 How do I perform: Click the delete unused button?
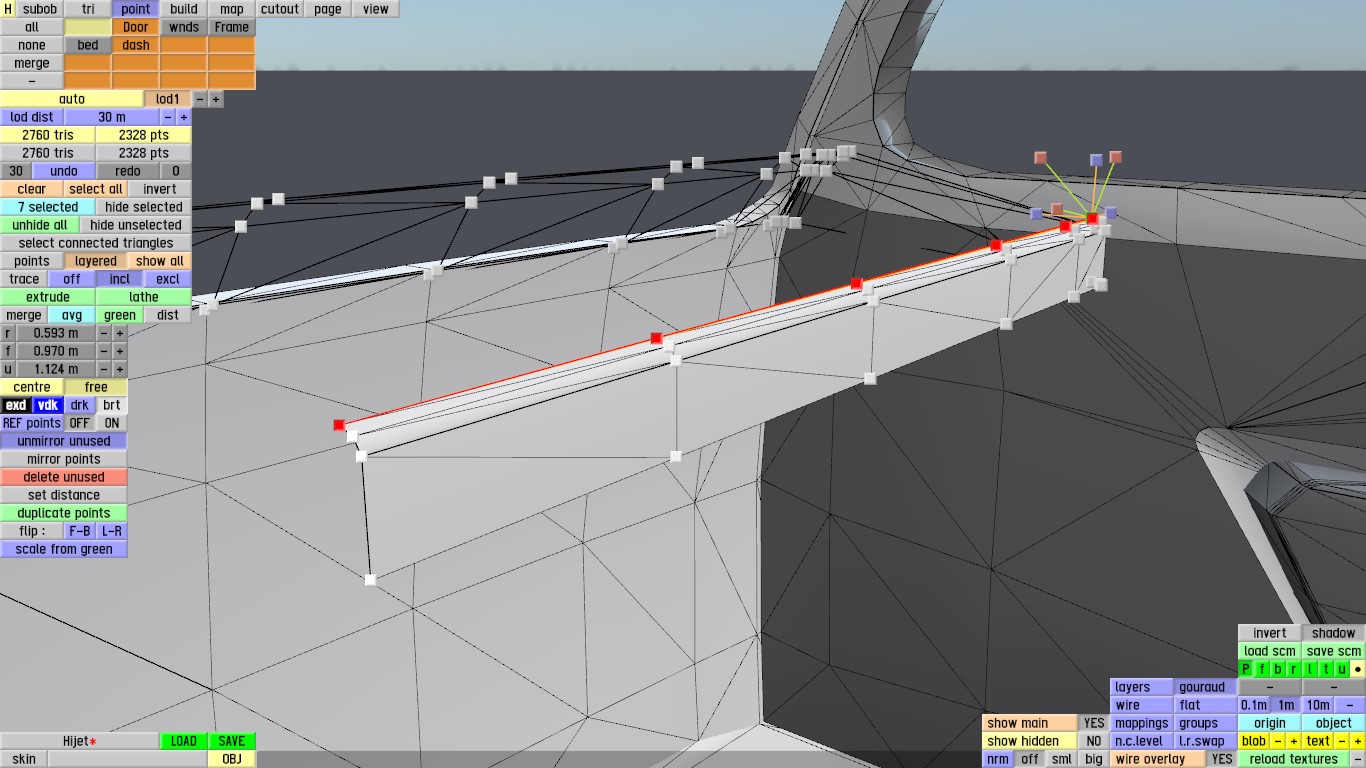pos(64,477)
